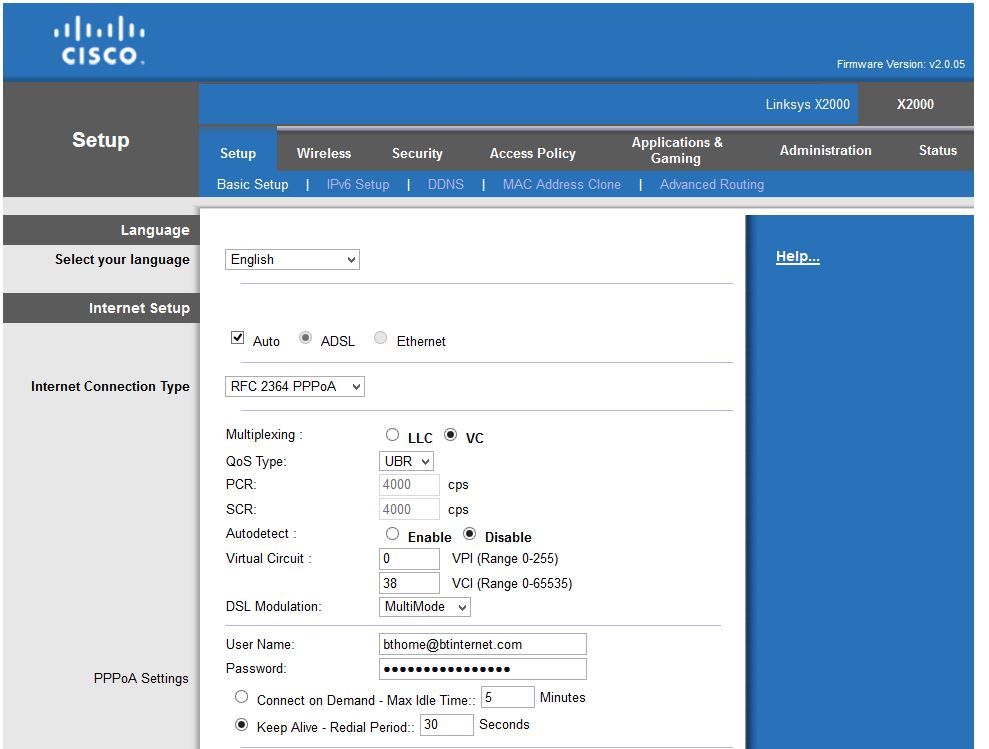Image resolution: width=989 pixels, height=749 pixels.
Task: Open the Setup tab
Action: pos(238,153)
